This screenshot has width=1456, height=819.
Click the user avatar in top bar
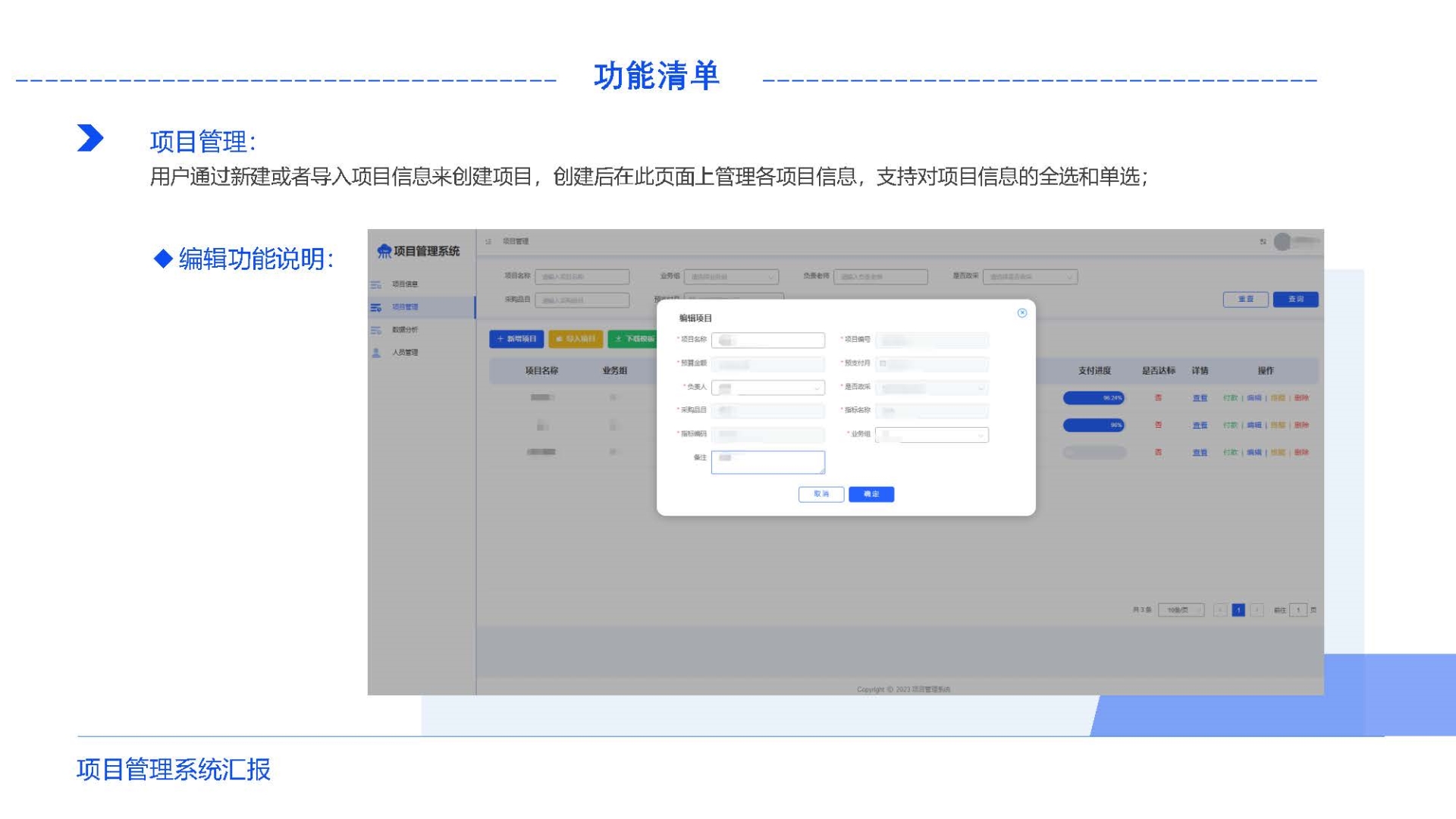click(x=1282, y=241)
